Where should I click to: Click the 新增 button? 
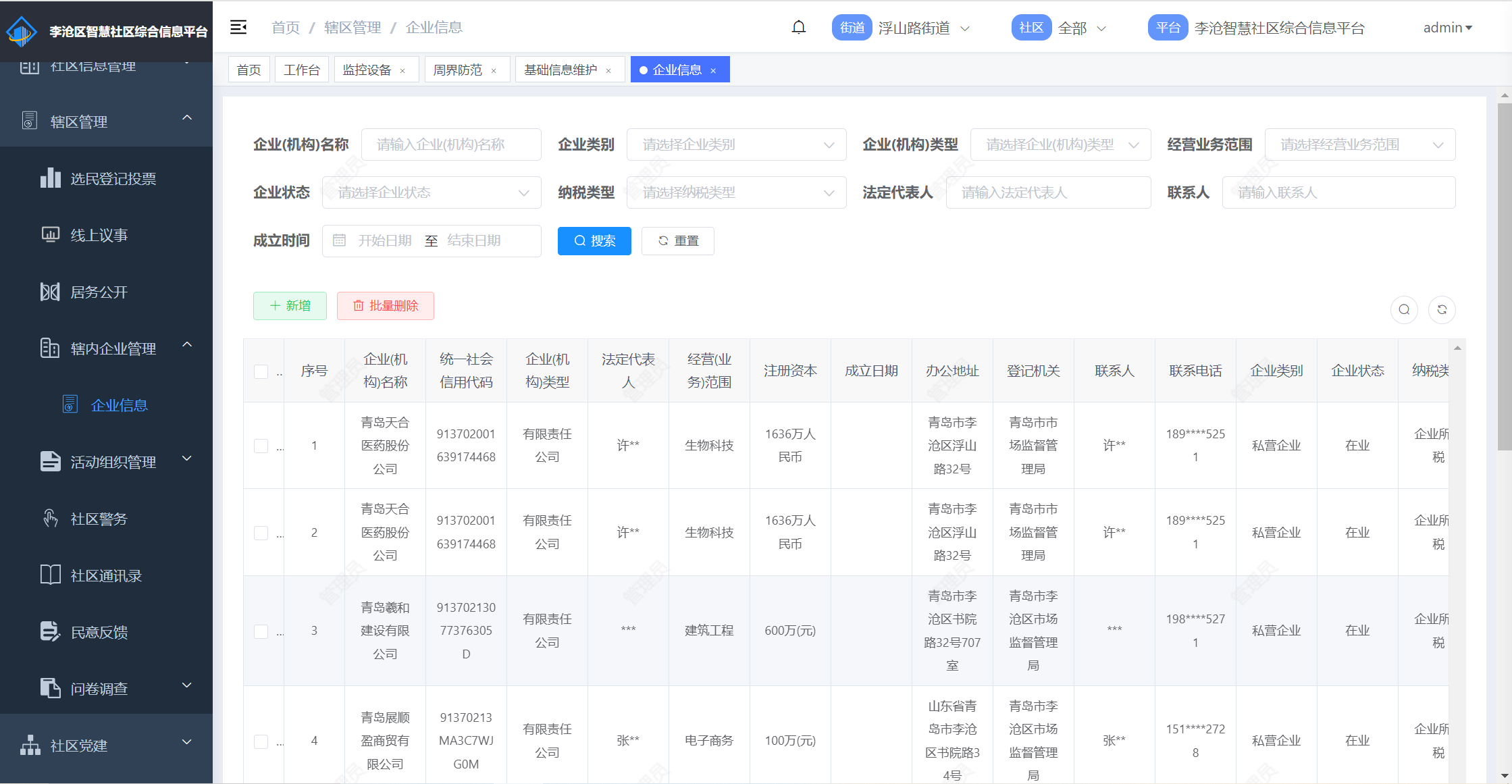(x=290, y=306)
